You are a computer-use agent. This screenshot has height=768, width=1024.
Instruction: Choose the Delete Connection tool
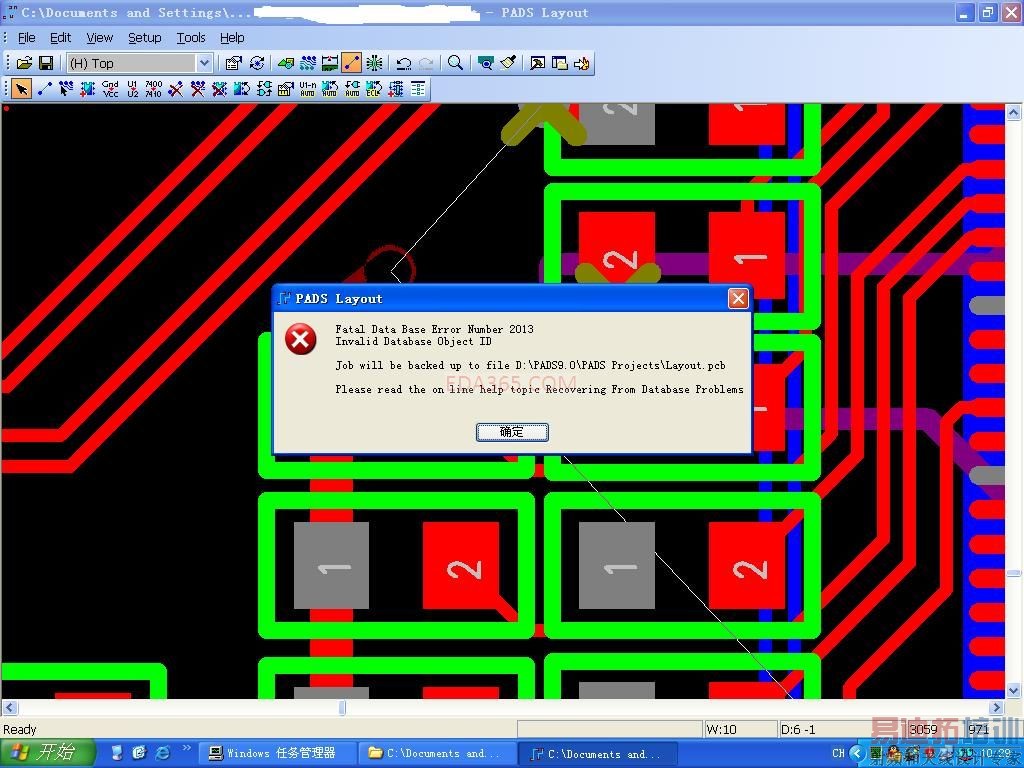(176, 89)
